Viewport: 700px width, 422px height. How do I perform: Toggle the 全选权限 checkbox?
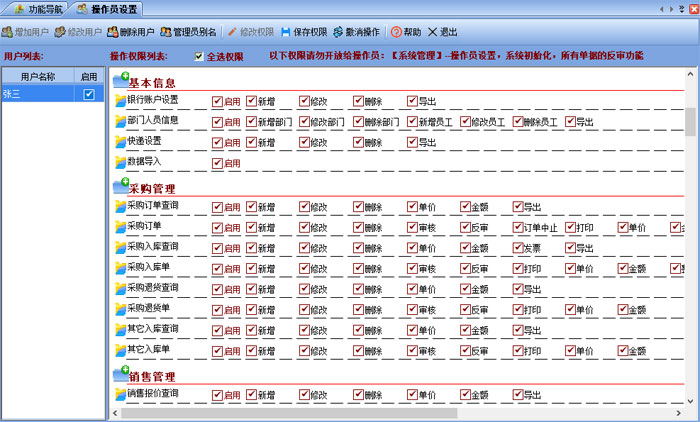coord(198,57)
